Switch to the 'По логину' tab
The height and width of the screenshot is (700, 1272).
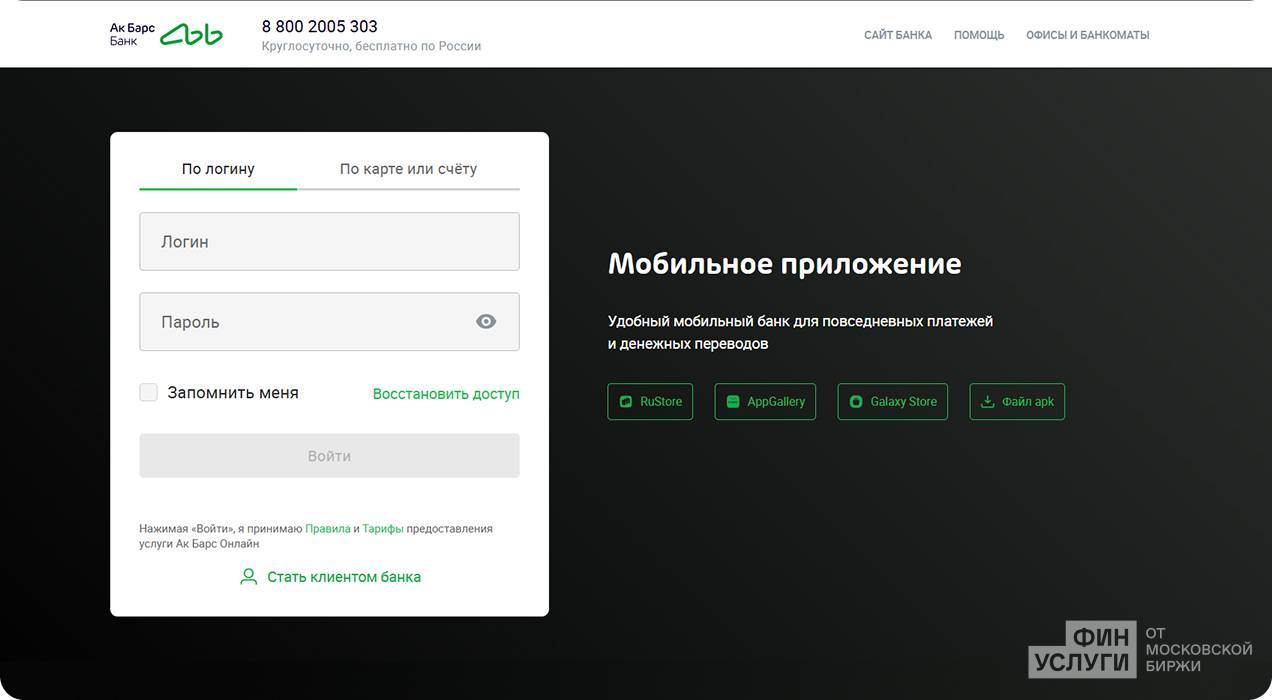point(218,169)
